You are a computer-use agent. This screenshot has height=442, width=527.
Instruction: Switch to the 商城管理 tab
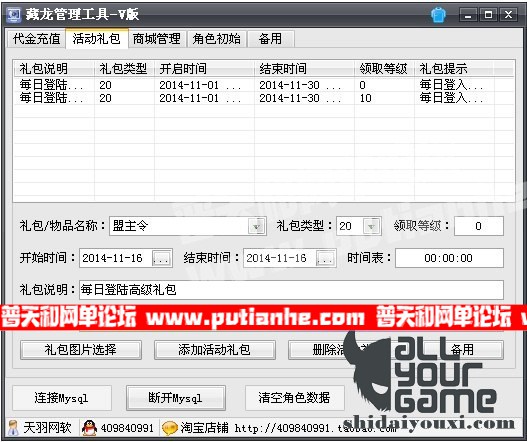157,39
